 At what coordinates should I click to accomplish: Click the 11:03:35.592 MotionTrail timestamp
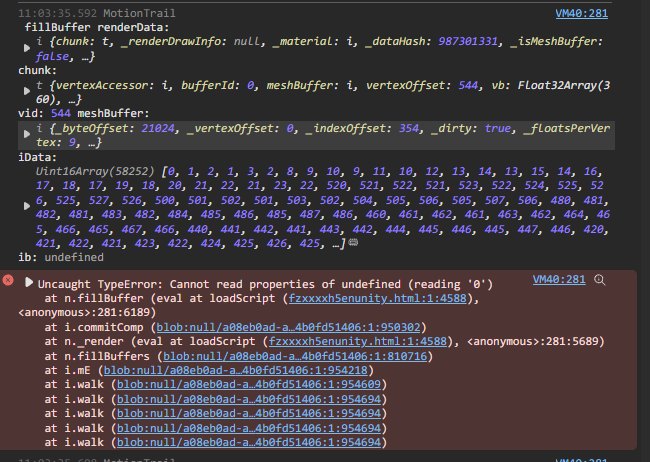[x=97, y=13]
